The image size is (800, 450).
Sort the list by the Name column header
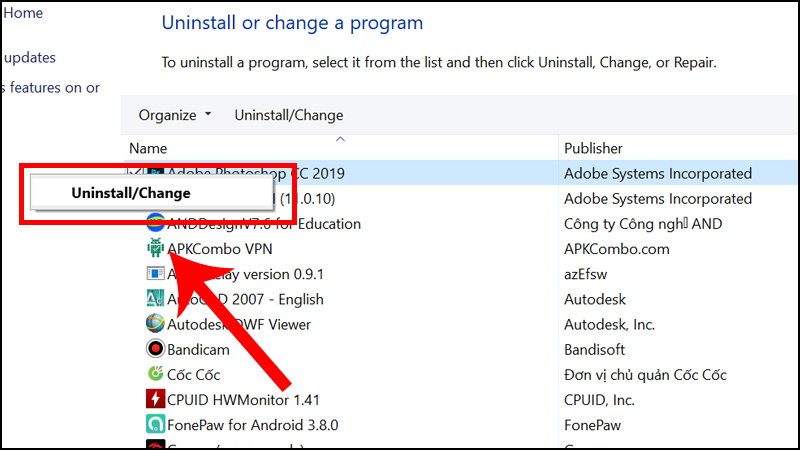148,148
